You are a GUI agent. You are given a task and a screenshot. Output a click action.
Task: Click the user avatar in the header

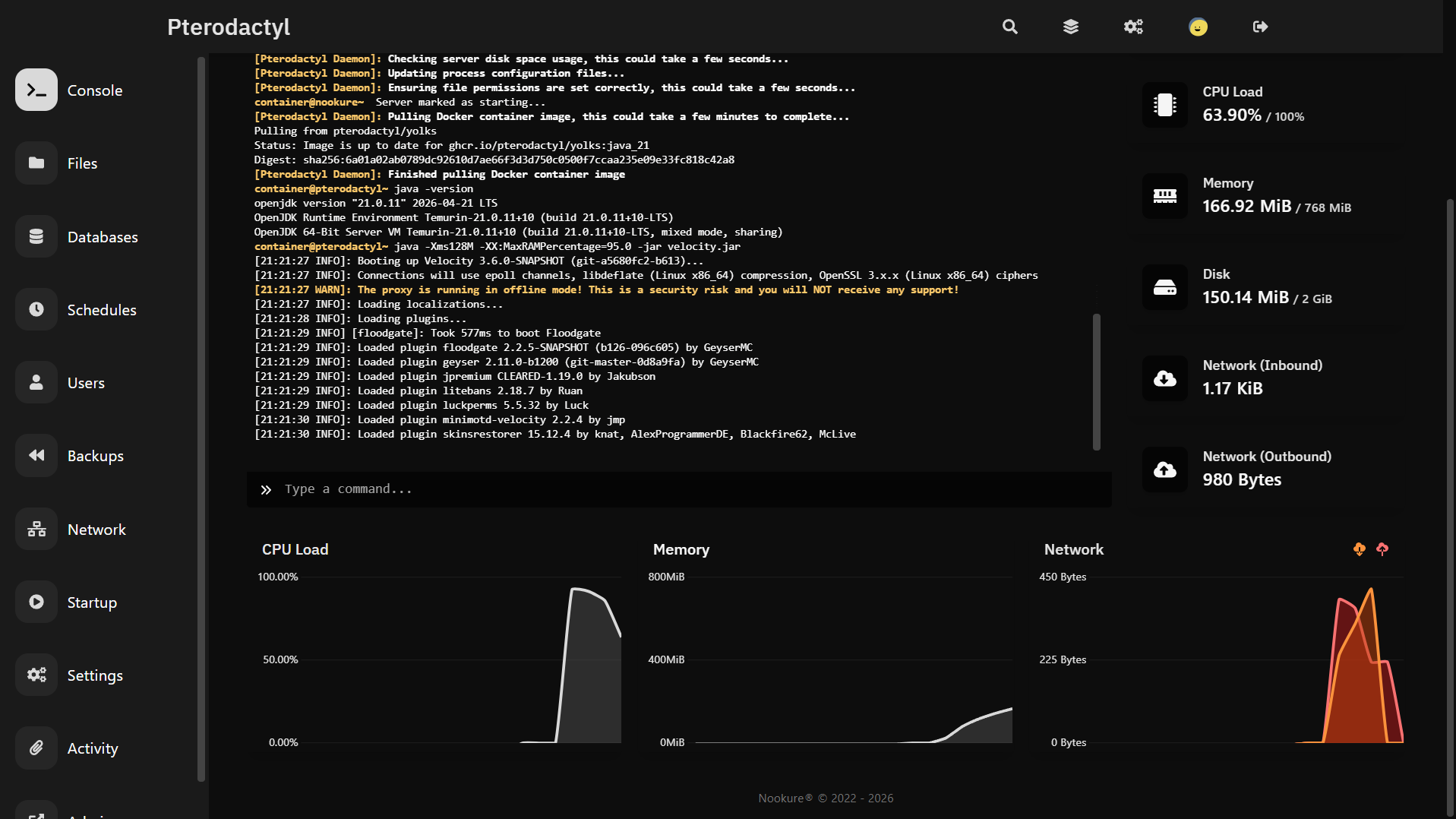tap(1198, 27)
